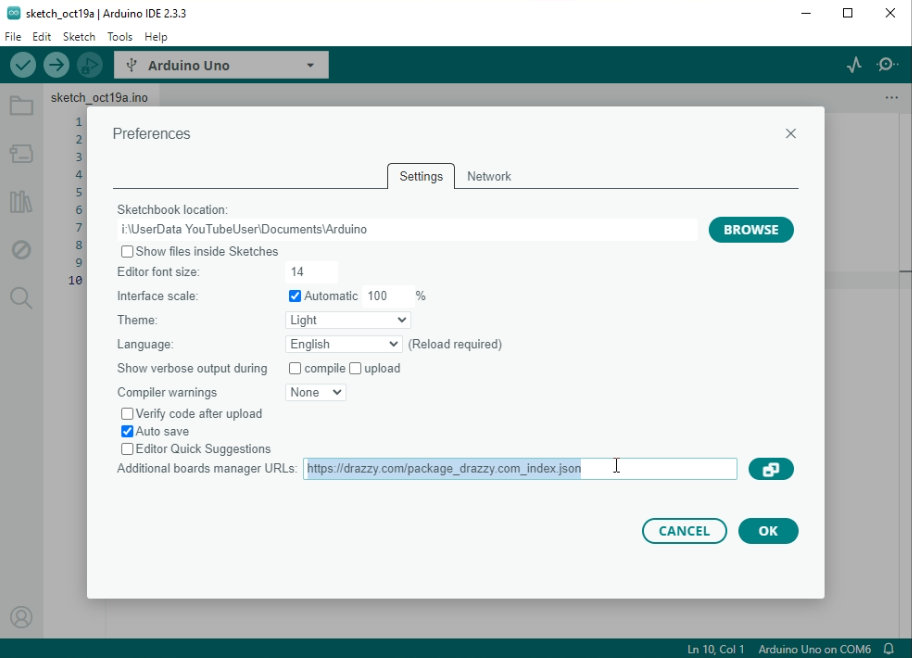
Task: Open the Serial Monitor
Action: 887,65
